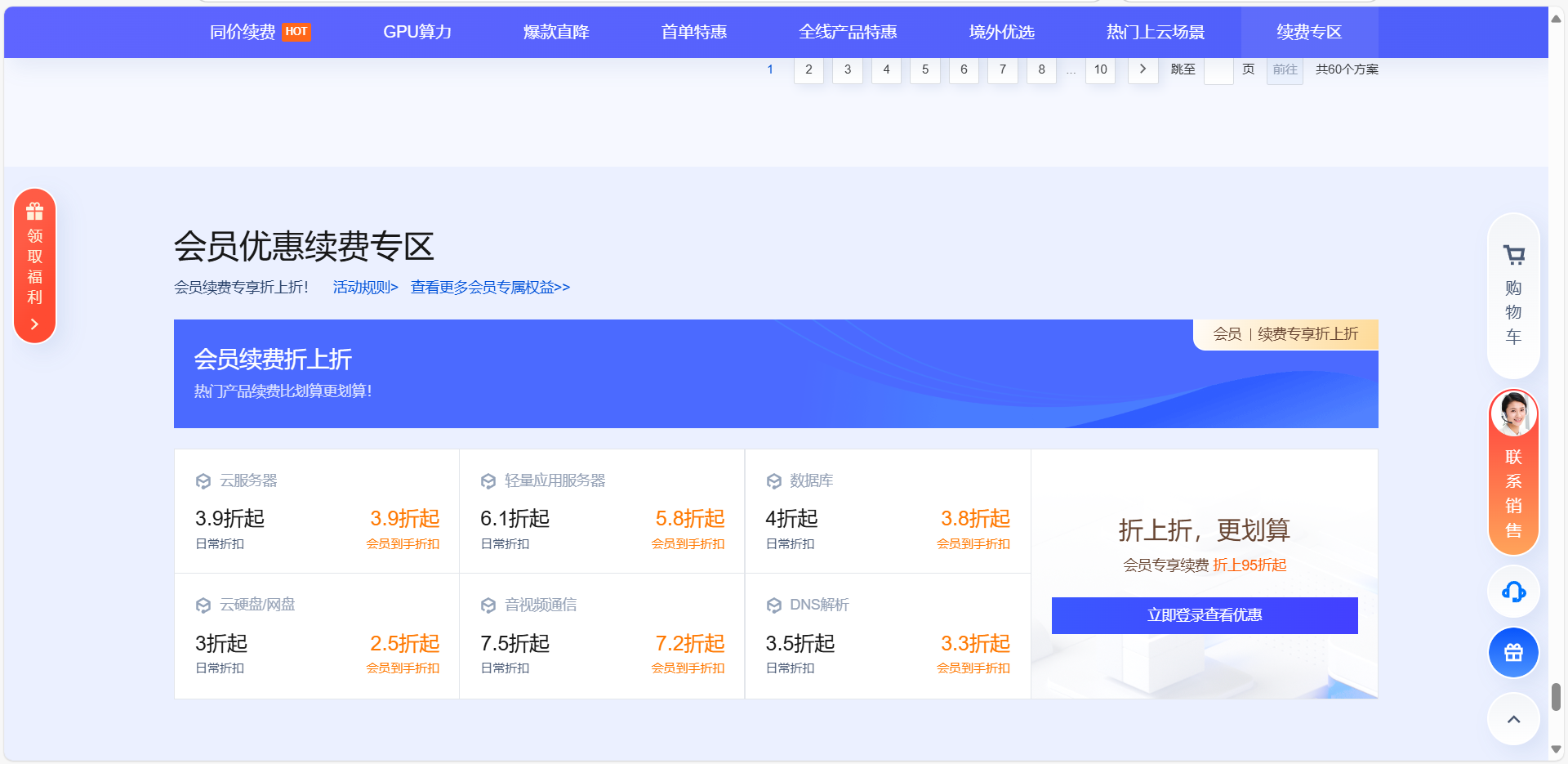Image resolution: width=1568 pixels, height=764 pixels.
Task: Click the back-to-top chevron
Action: [1512, 719]
